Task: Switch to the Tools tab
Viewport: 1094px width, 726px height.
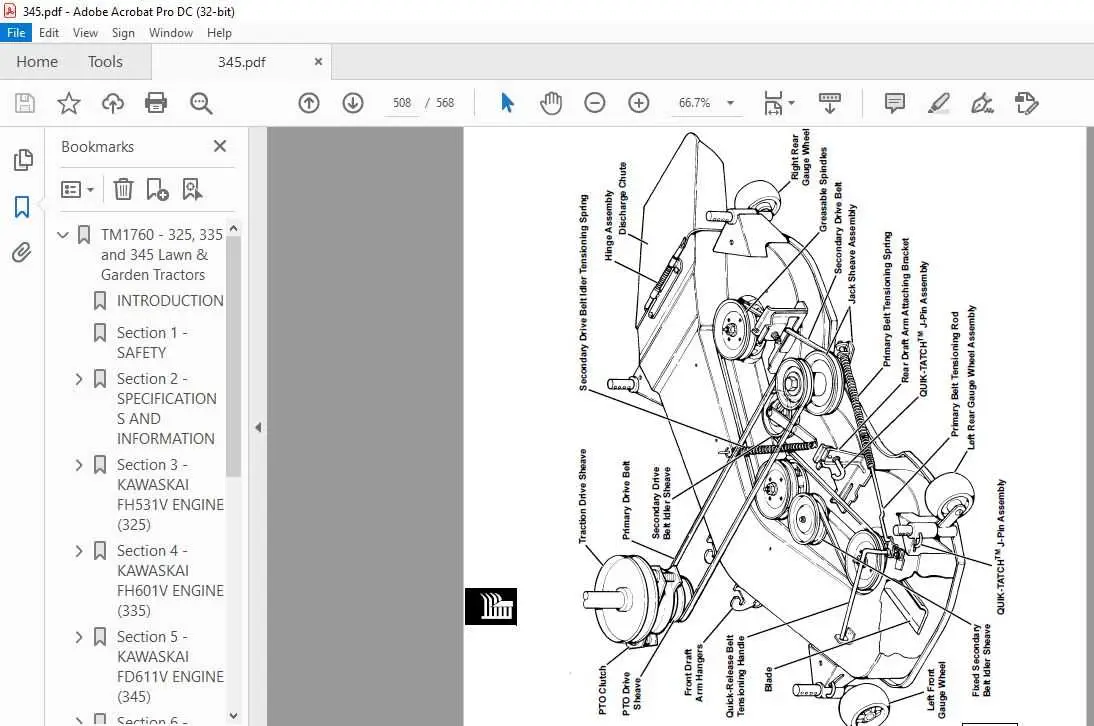Action: click(x=105, y=61)
